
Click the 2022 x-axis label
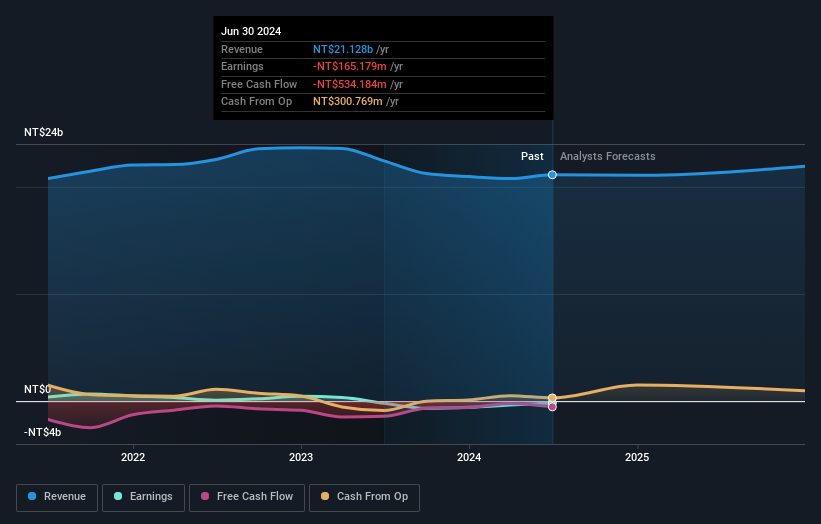click(133, 457)
